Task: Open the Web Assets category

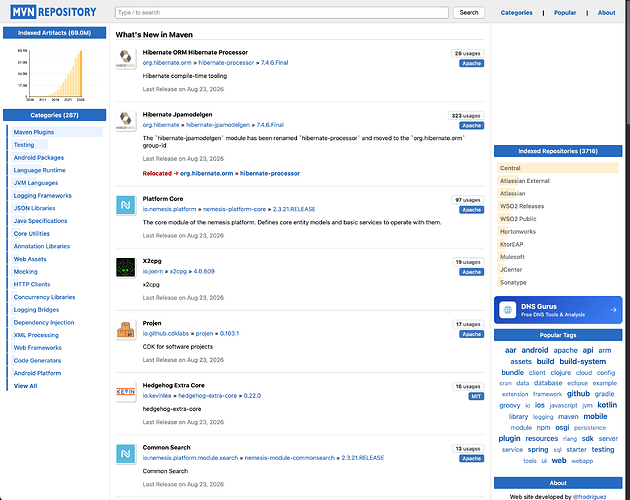Action: point(30,259)
